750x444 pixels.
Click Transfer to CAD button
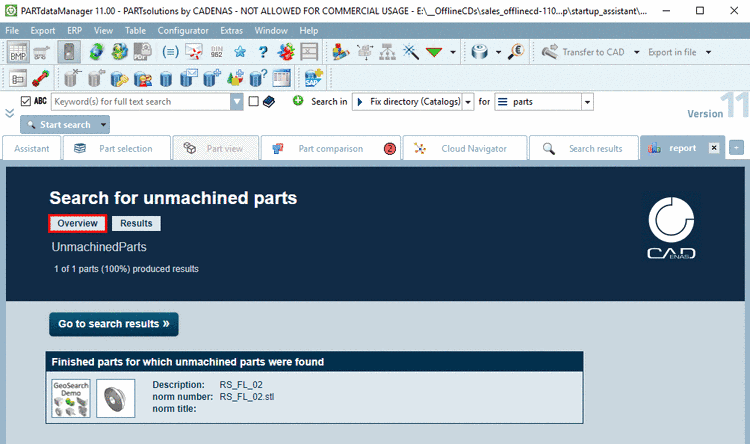(584, 52)
